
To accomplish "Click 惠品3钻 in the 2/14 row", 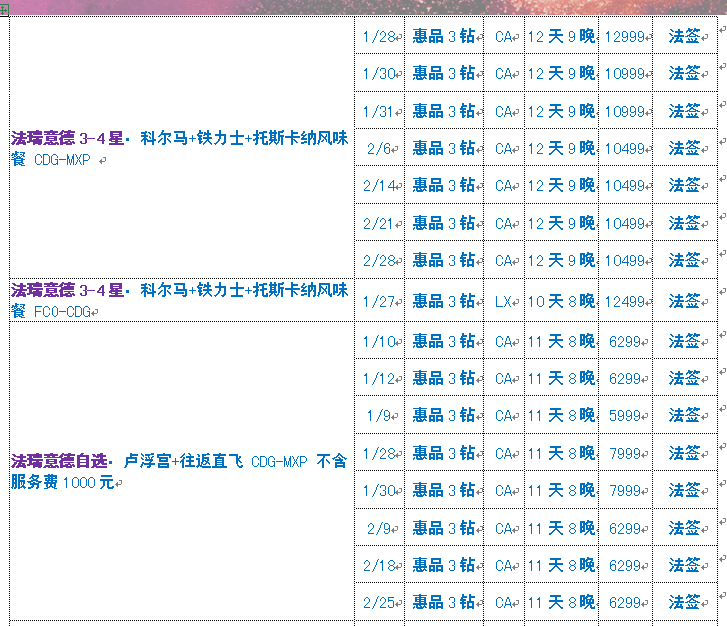I will tap(444, 185).
